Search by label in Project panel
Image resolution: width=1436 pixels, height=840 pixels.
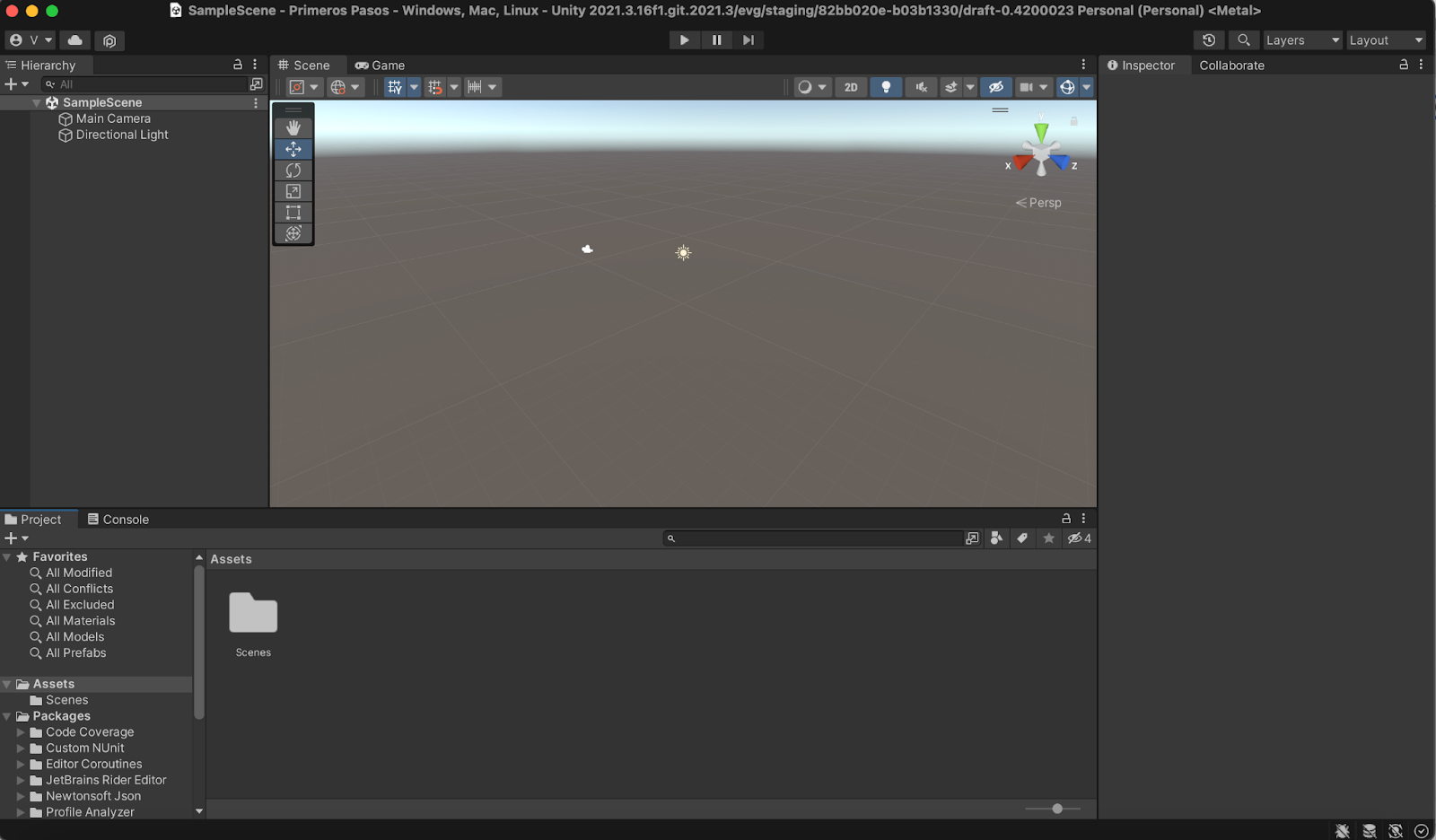tap(1022, 538)
